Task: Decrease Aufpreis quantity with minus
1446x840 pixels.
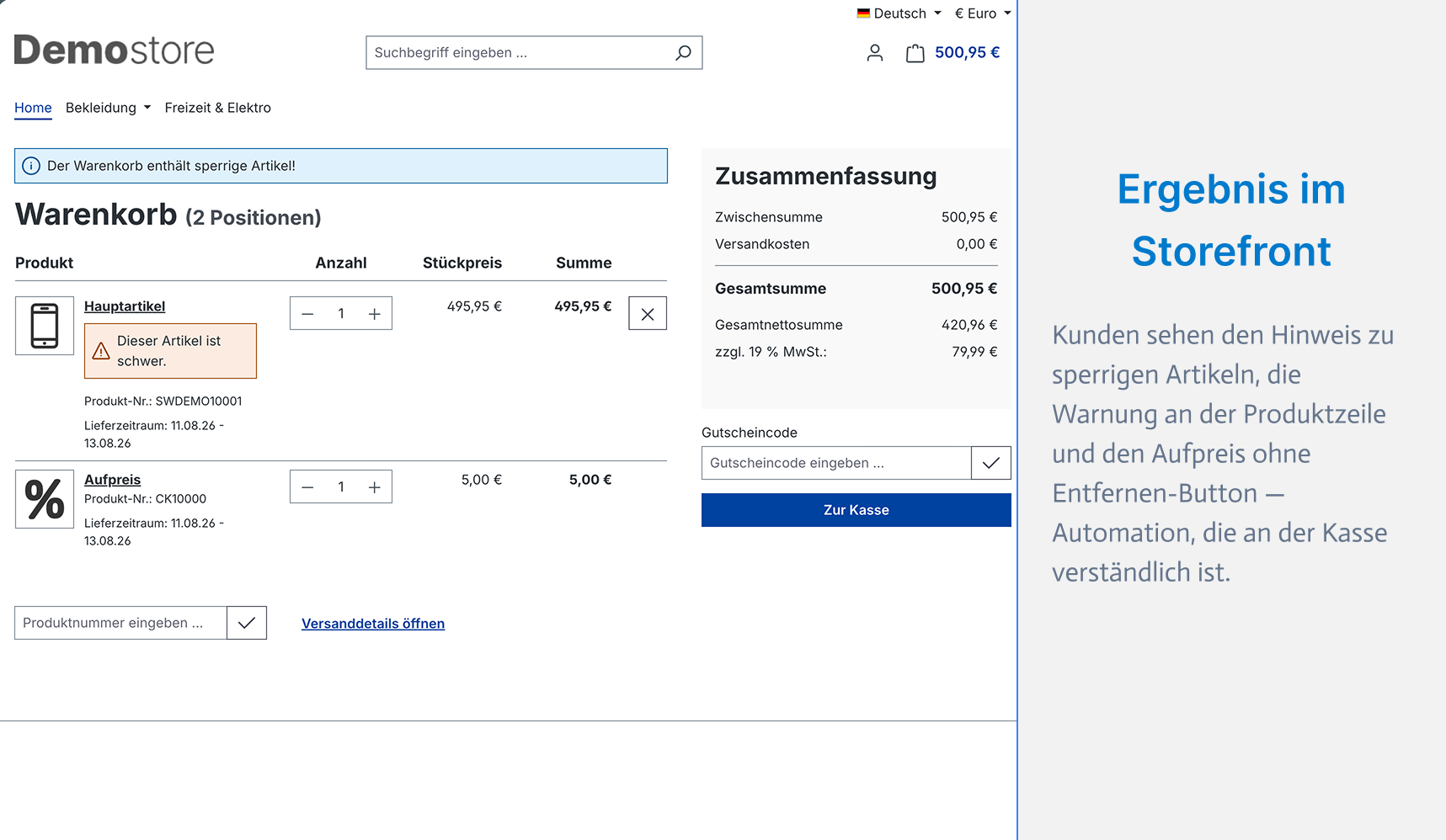Action: point(307,487)
